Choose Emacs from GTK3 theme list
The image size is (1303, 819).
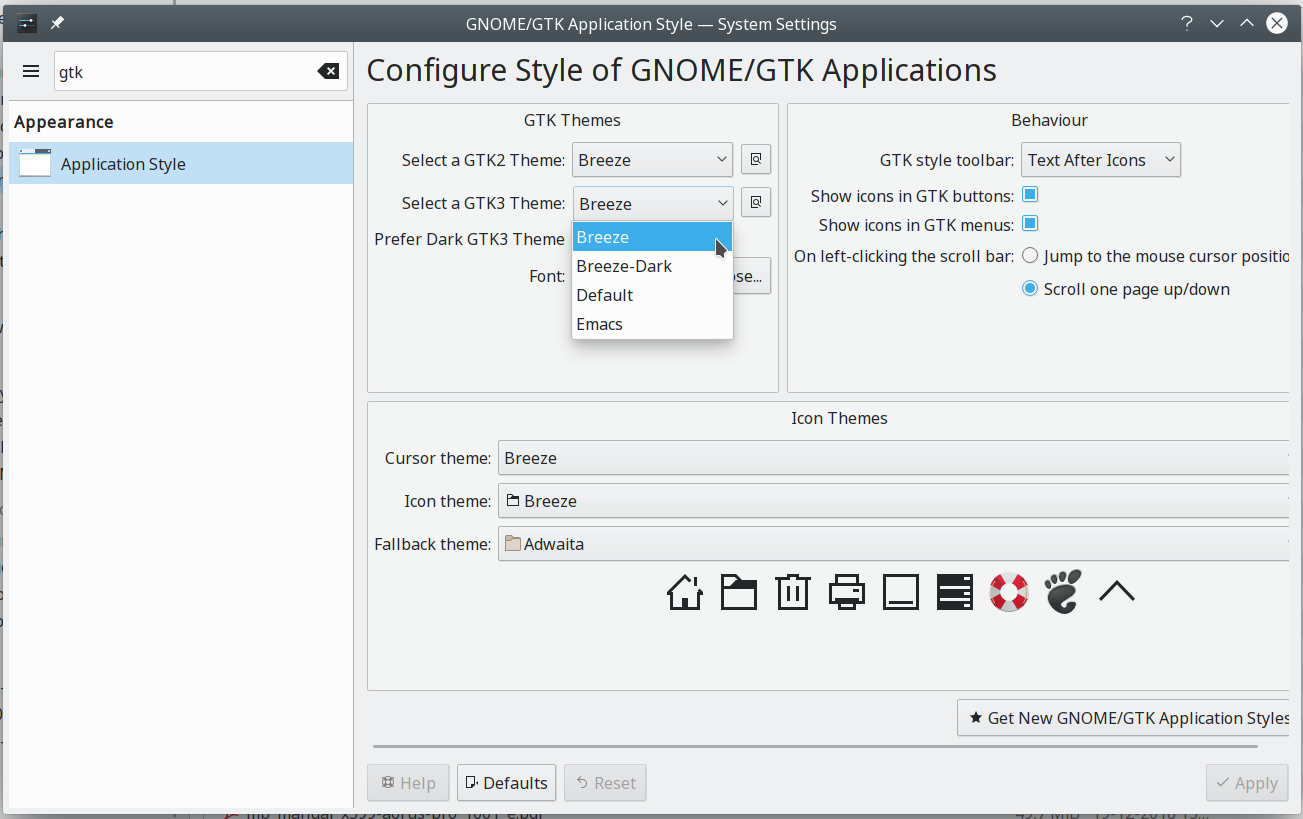[652, 324]
